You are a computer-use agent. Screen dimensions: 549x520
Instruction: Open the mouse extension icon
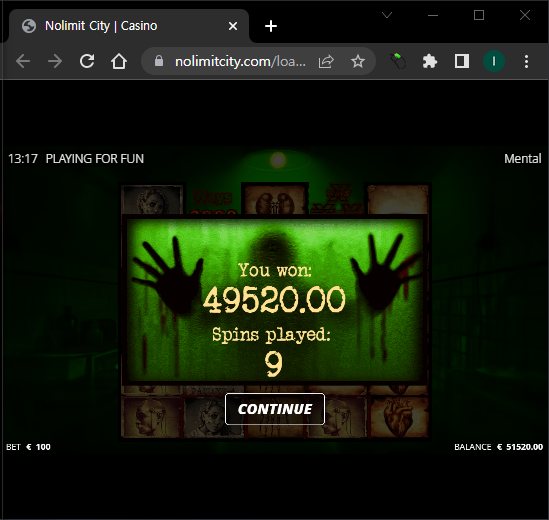[x=398, y=61]
